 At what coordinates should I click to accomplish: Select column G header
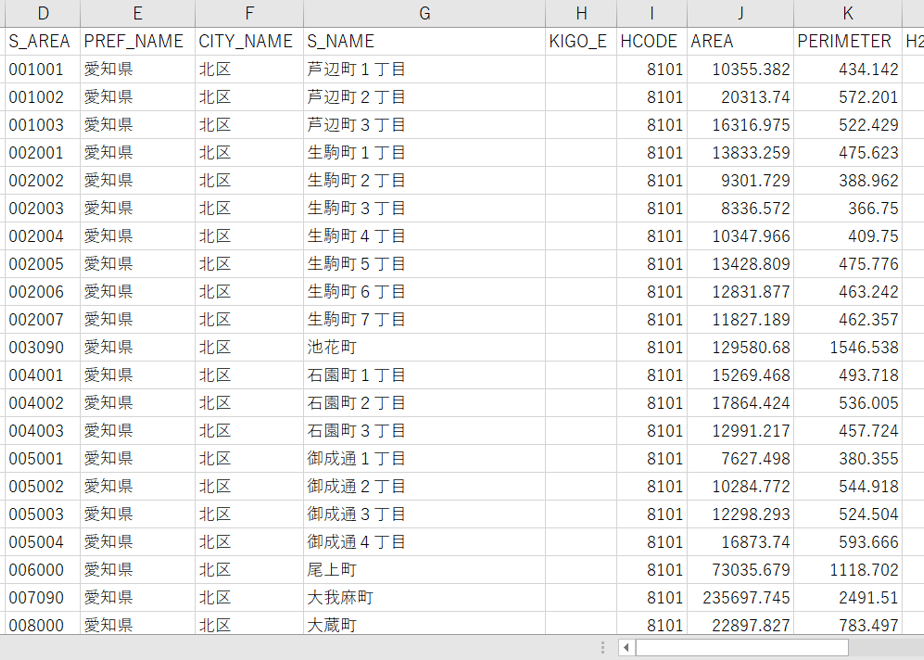[424, 14]
